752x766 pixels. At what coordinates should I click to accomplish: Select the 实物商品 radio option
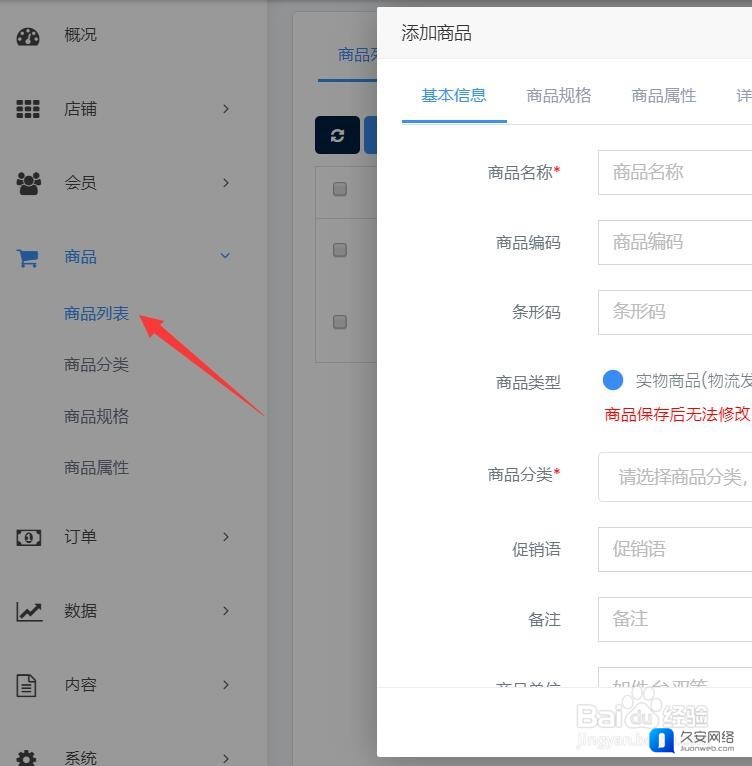coord(613,380)
